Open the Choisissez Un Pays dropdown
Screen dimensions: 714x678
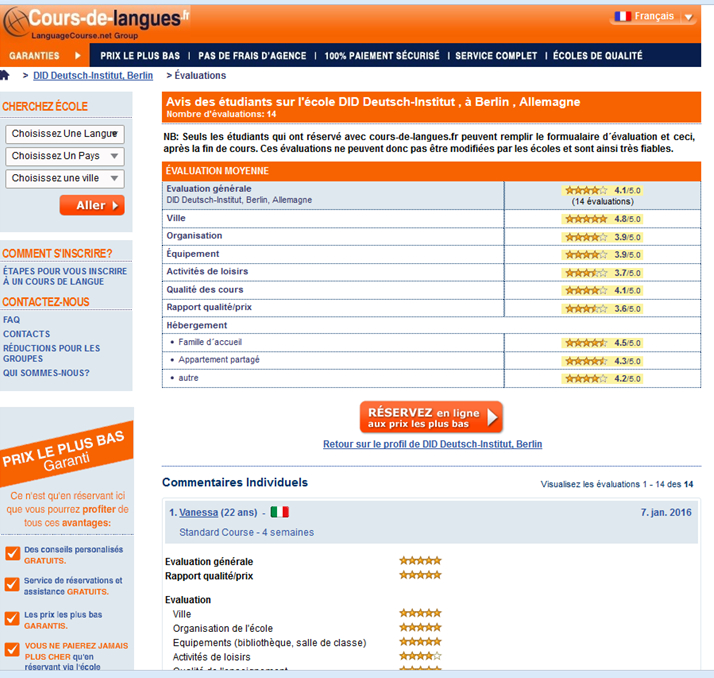tap(65, 156)
